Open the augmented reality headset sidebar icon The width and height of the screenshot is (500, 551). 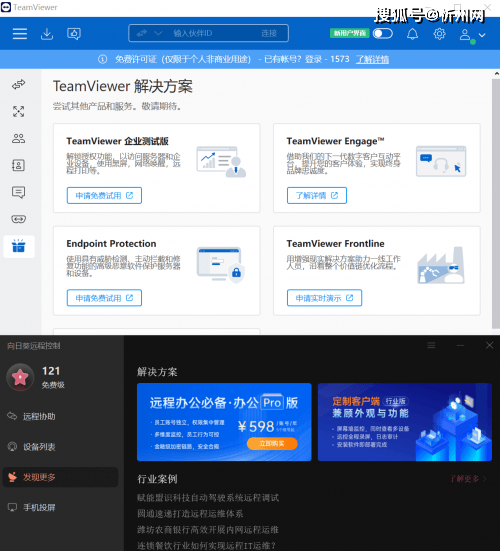click(x=19, y=219)
